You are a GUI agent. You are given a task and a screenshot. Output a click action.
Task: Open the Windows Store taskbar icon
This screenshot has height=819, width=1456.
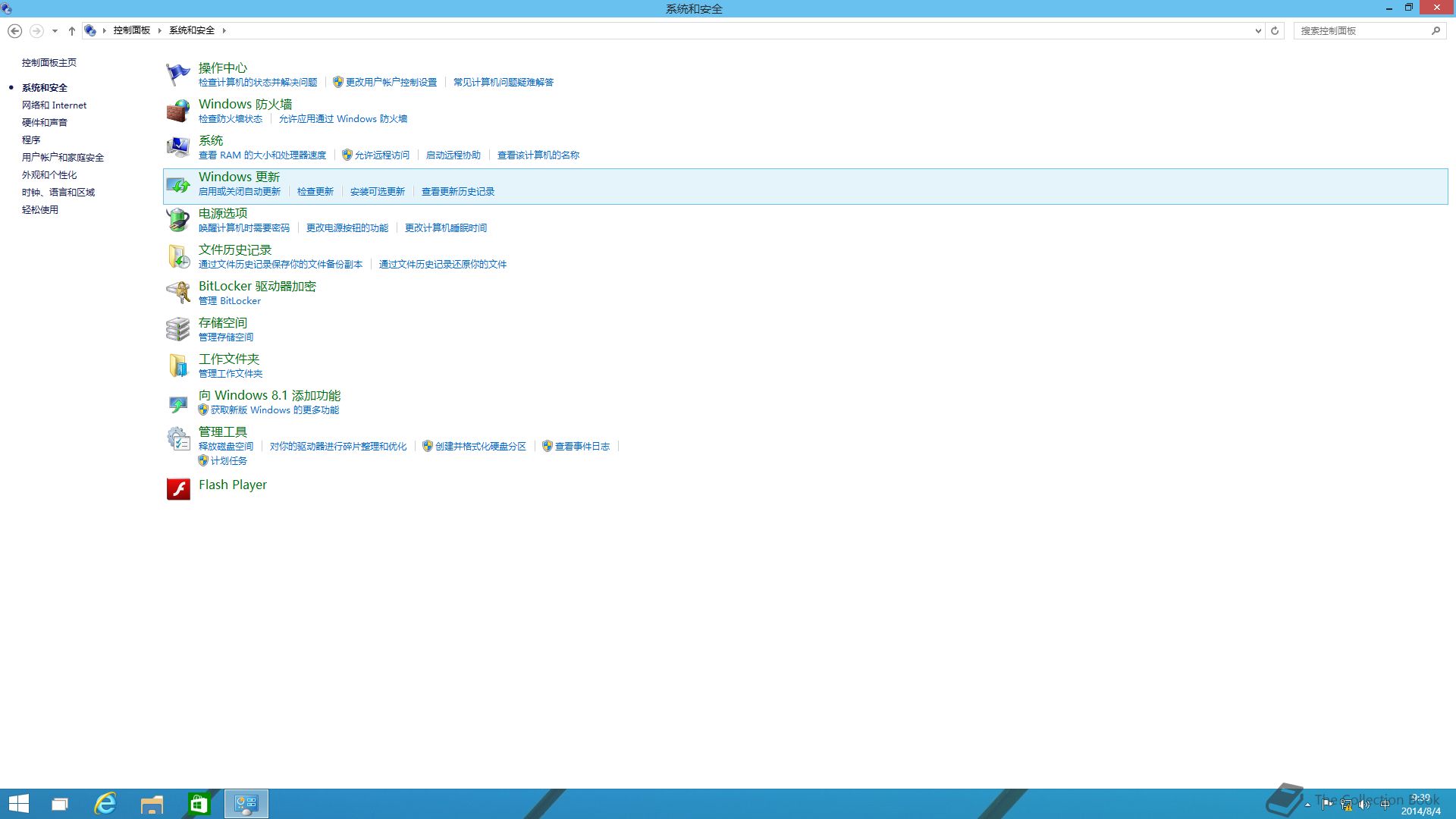coord(199,804)
